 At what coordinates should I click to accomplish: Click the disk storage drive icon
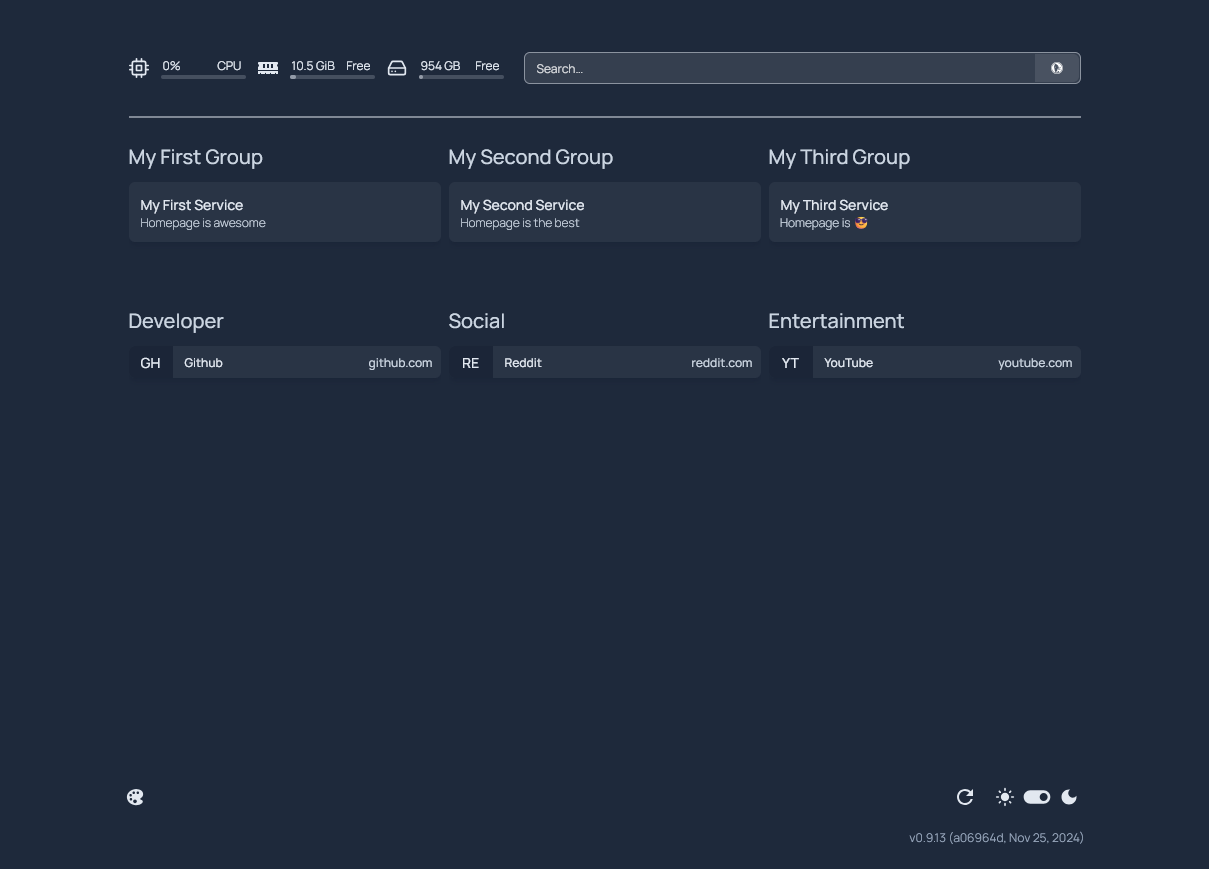click(396, 68)
